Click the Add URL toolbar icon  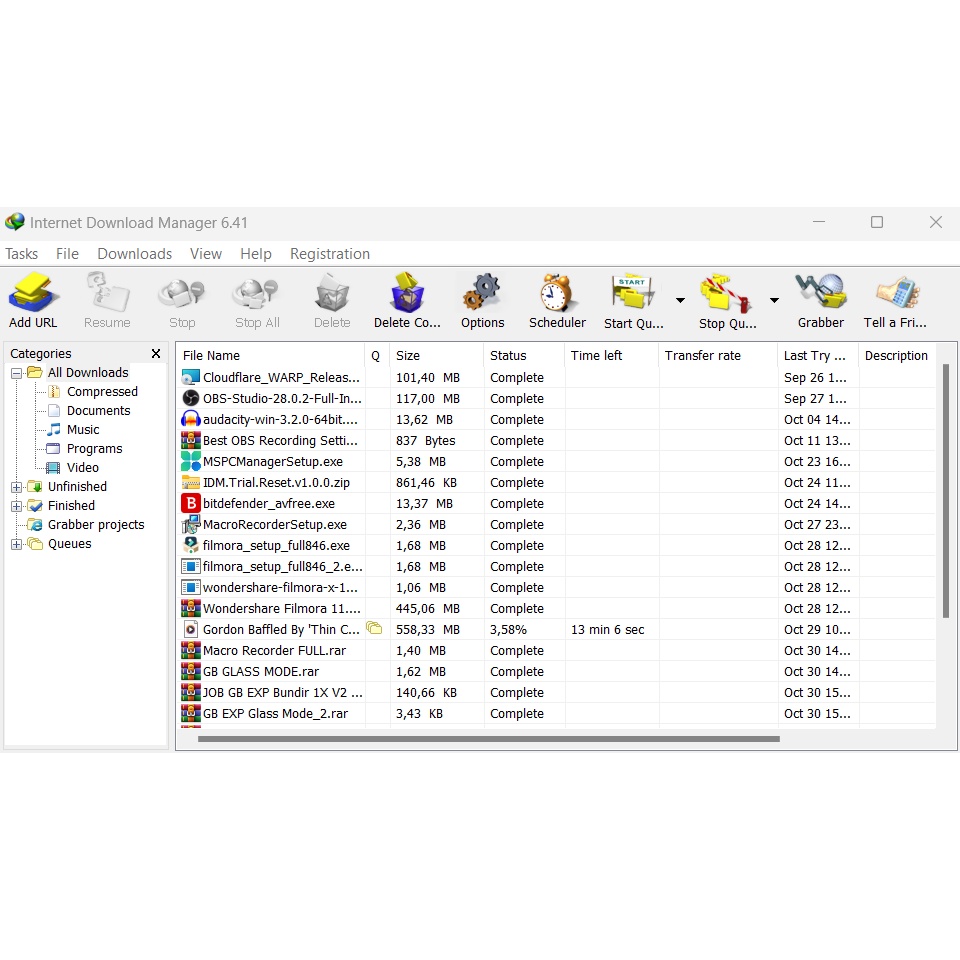click(x=33, y=292)
